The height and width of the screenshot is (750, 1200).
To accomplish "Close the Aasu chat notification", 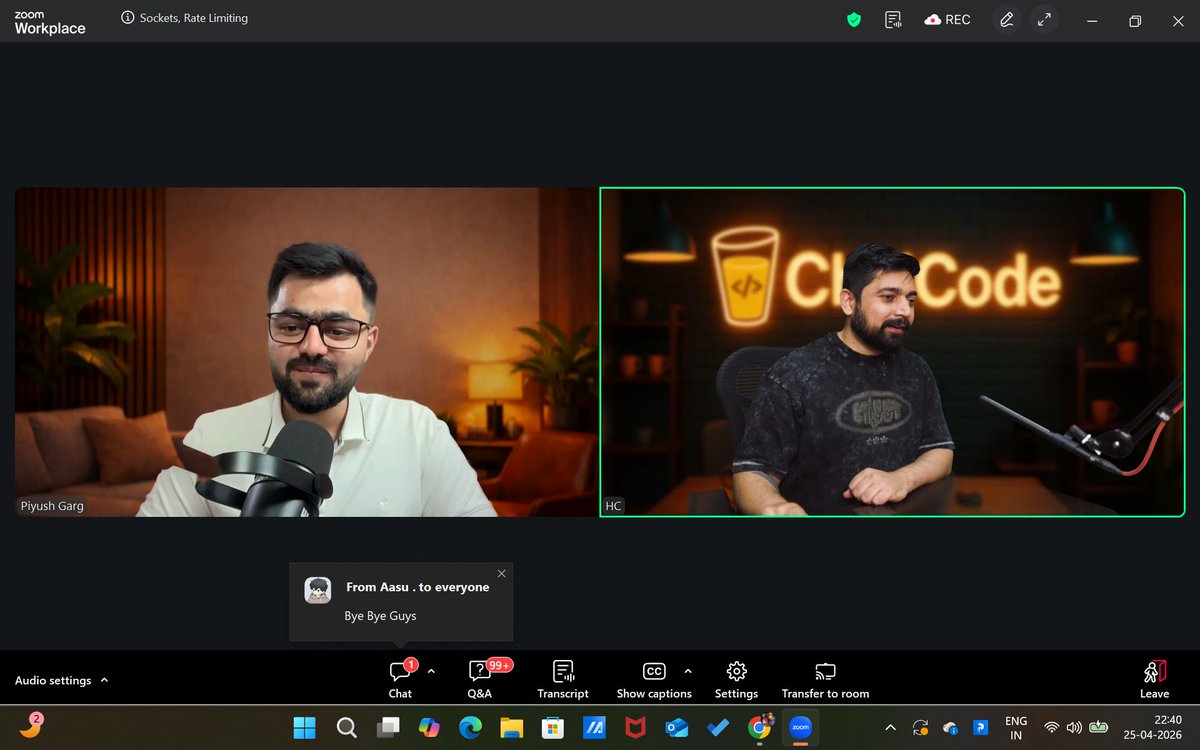I will [501, 573].
